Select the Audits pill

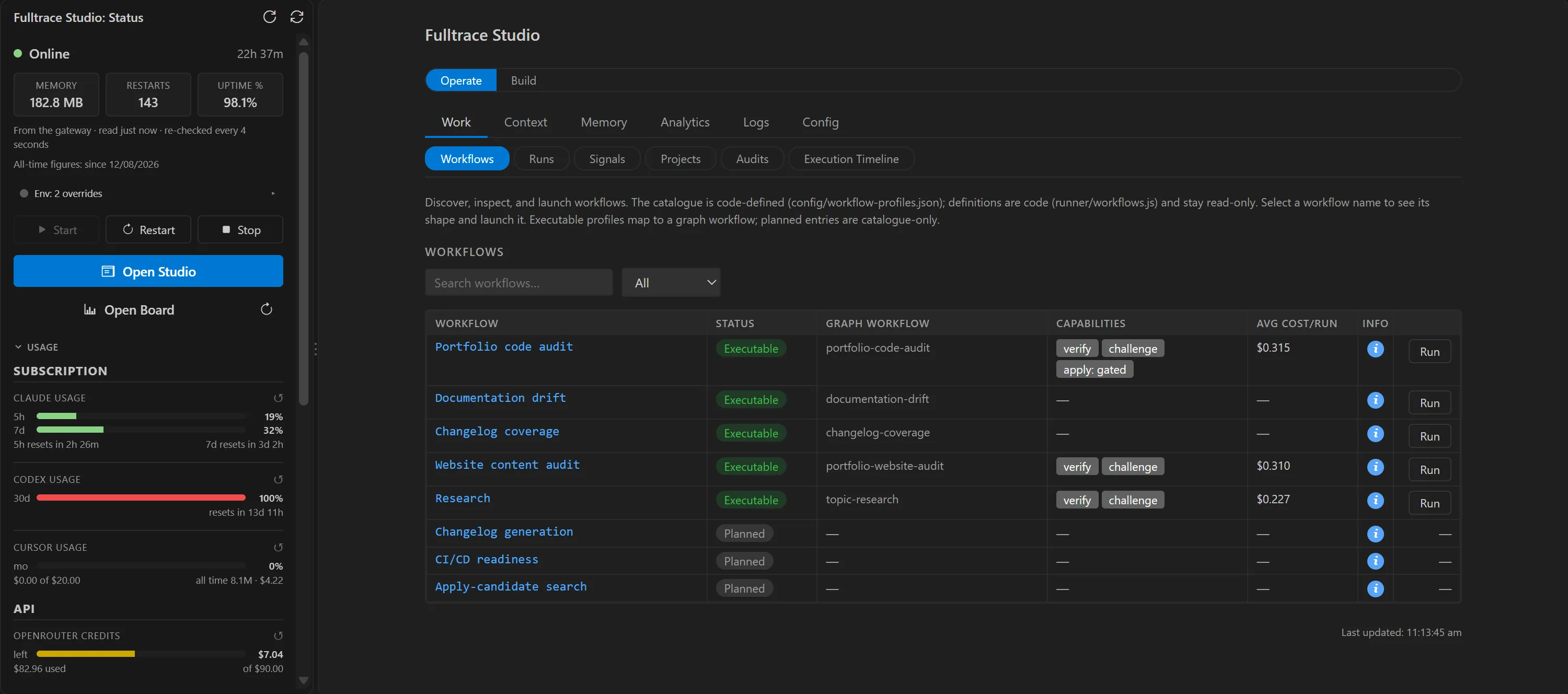point(752,159)
